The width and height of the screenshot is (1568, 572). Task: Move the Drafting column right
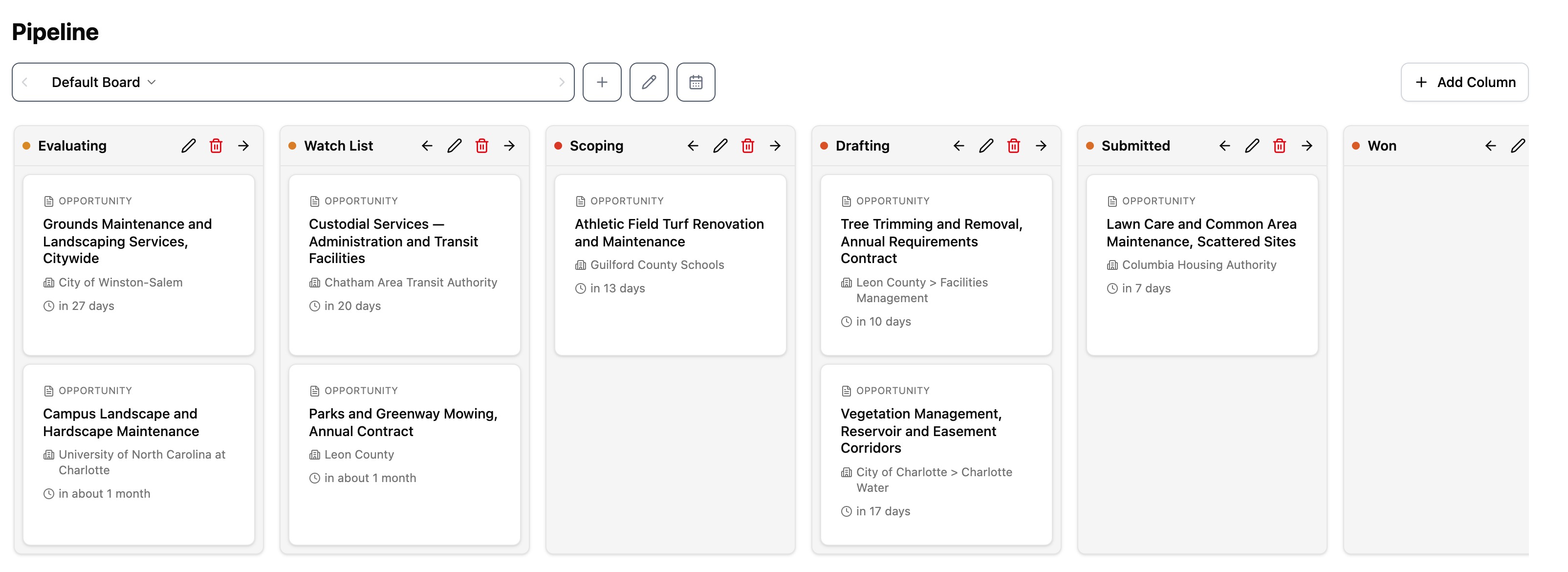click(x=1041, y=146)
